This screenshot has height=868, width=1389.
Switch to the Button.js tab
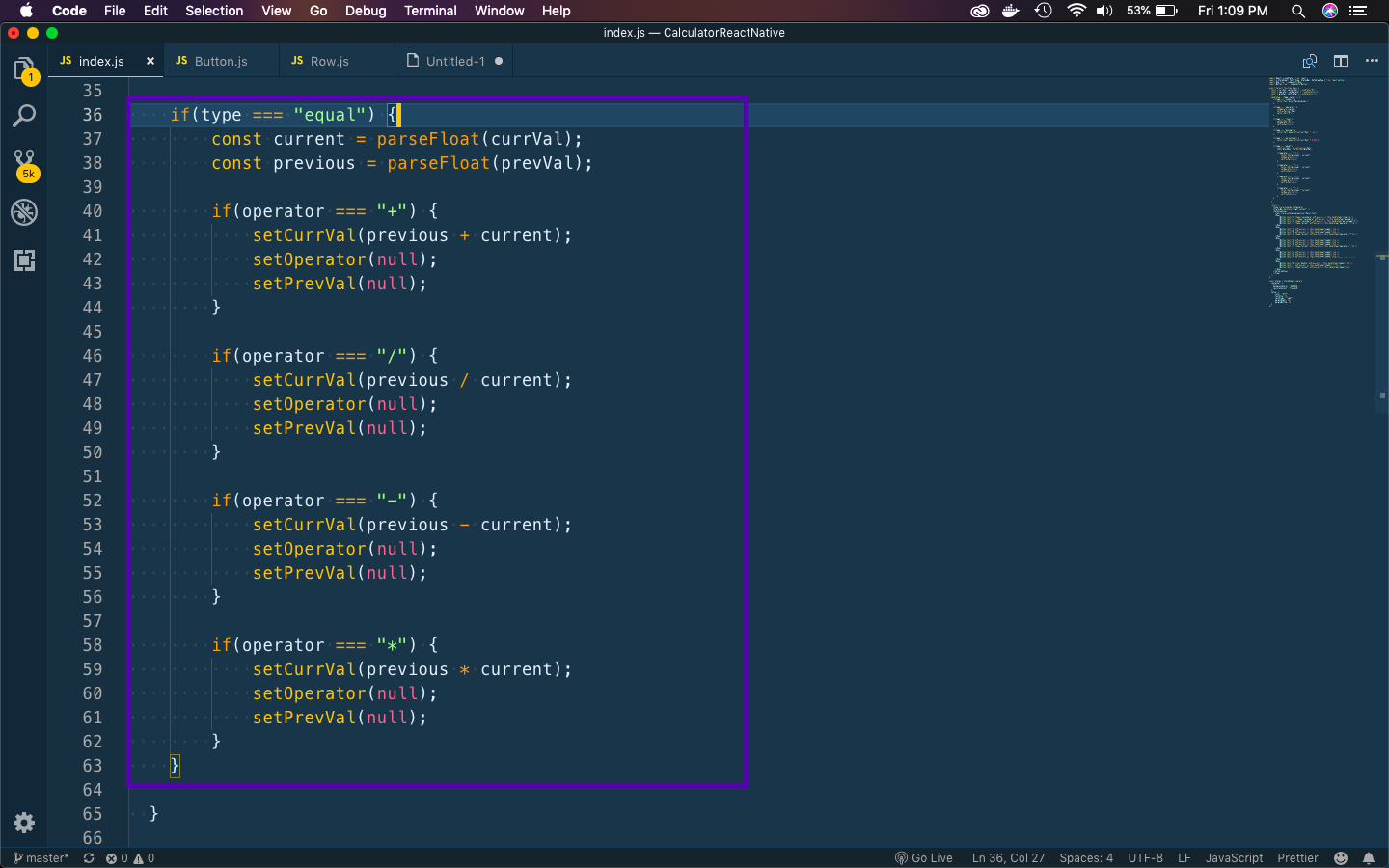pos(221,61)
